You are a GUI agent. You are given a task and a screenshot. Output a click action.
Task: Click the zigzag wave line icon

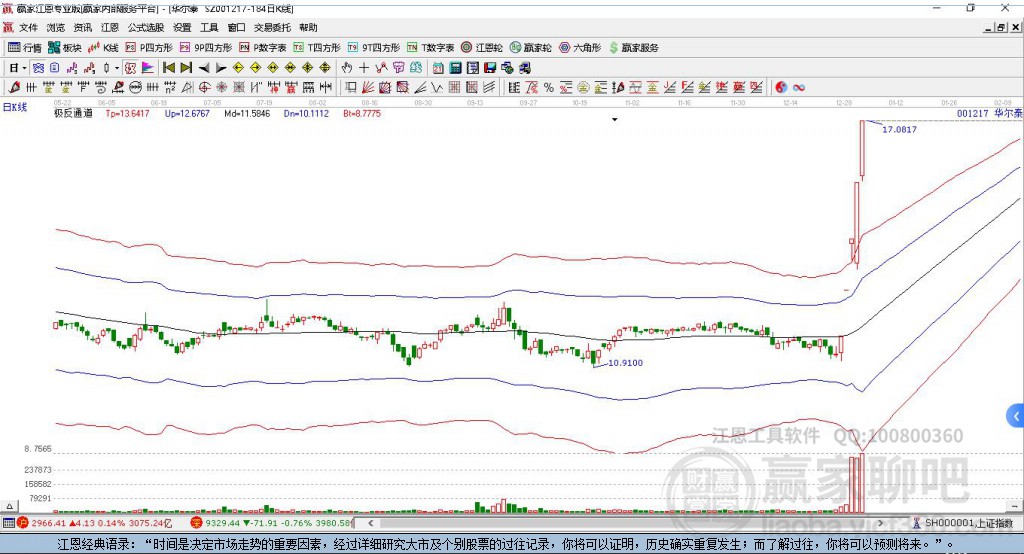(437, 88)
